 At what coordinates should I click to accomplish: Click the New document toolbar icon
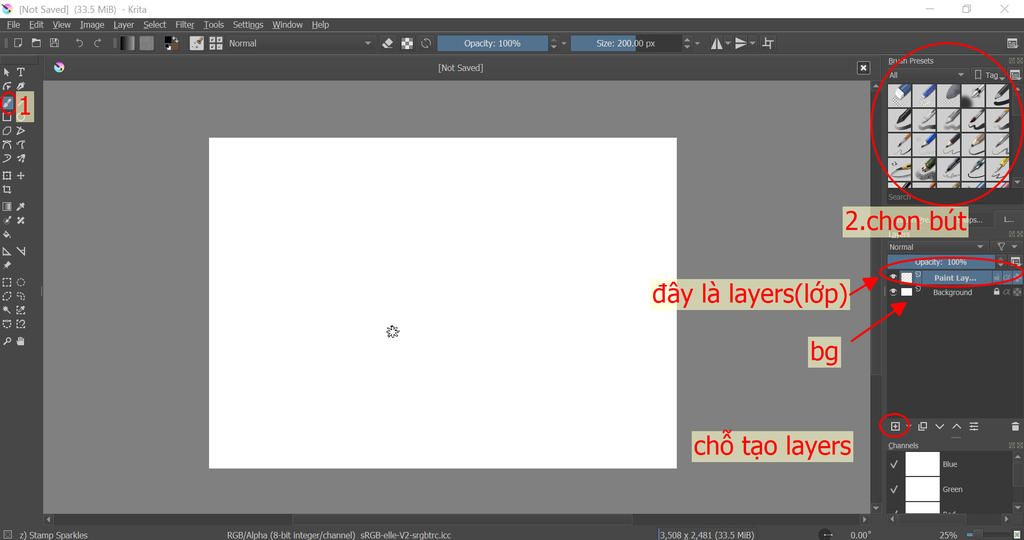coord(18,43)
